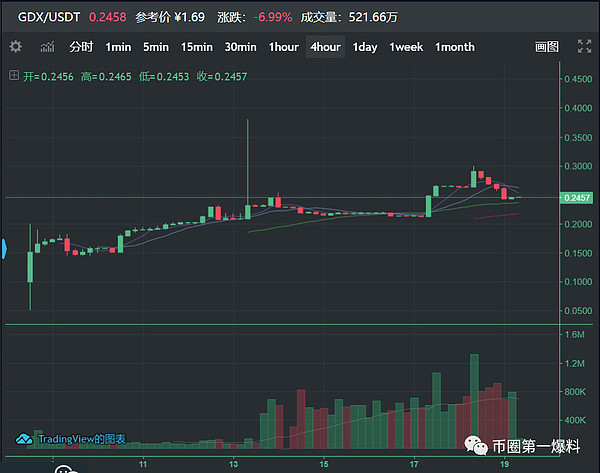The width and height of the screenshot is (600, 473).
Task: Change interval to 1day
Action: point(365,47)
